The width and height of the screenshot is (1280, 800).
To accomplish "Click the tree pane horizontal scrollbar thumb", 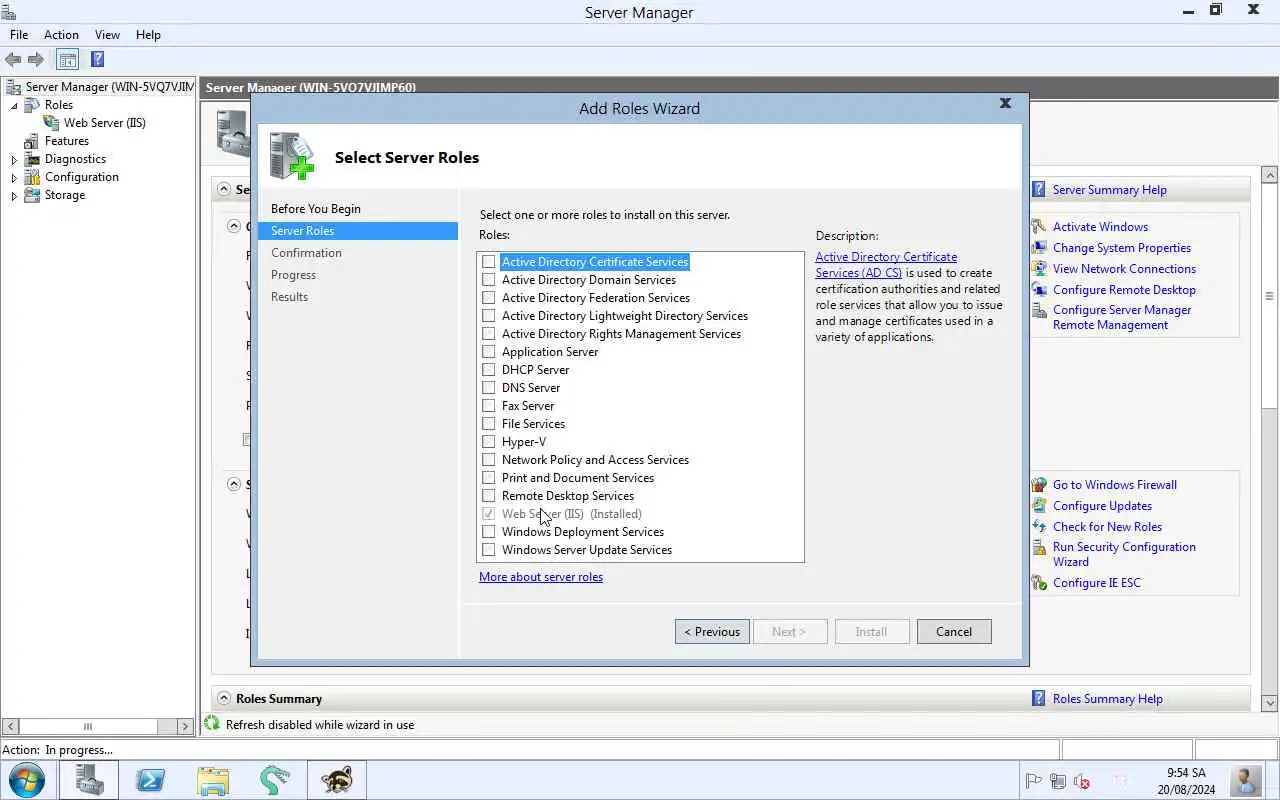I will pyautogui.click(x=88, y=726).
